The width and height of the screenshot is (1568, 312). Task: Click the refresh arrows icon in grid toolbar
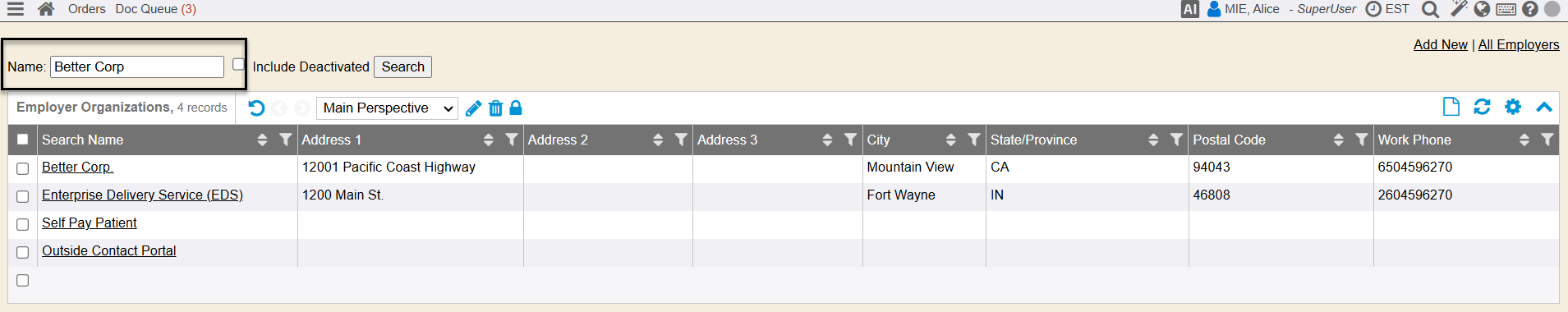(x=1482, y=107)
